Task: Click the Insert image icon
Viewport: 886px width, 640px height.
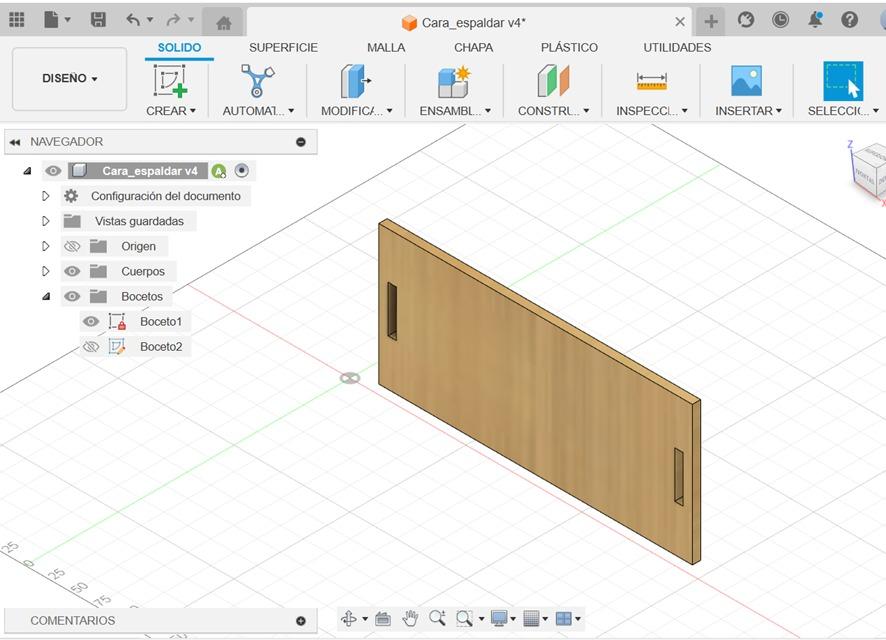Action: point(746,81)
